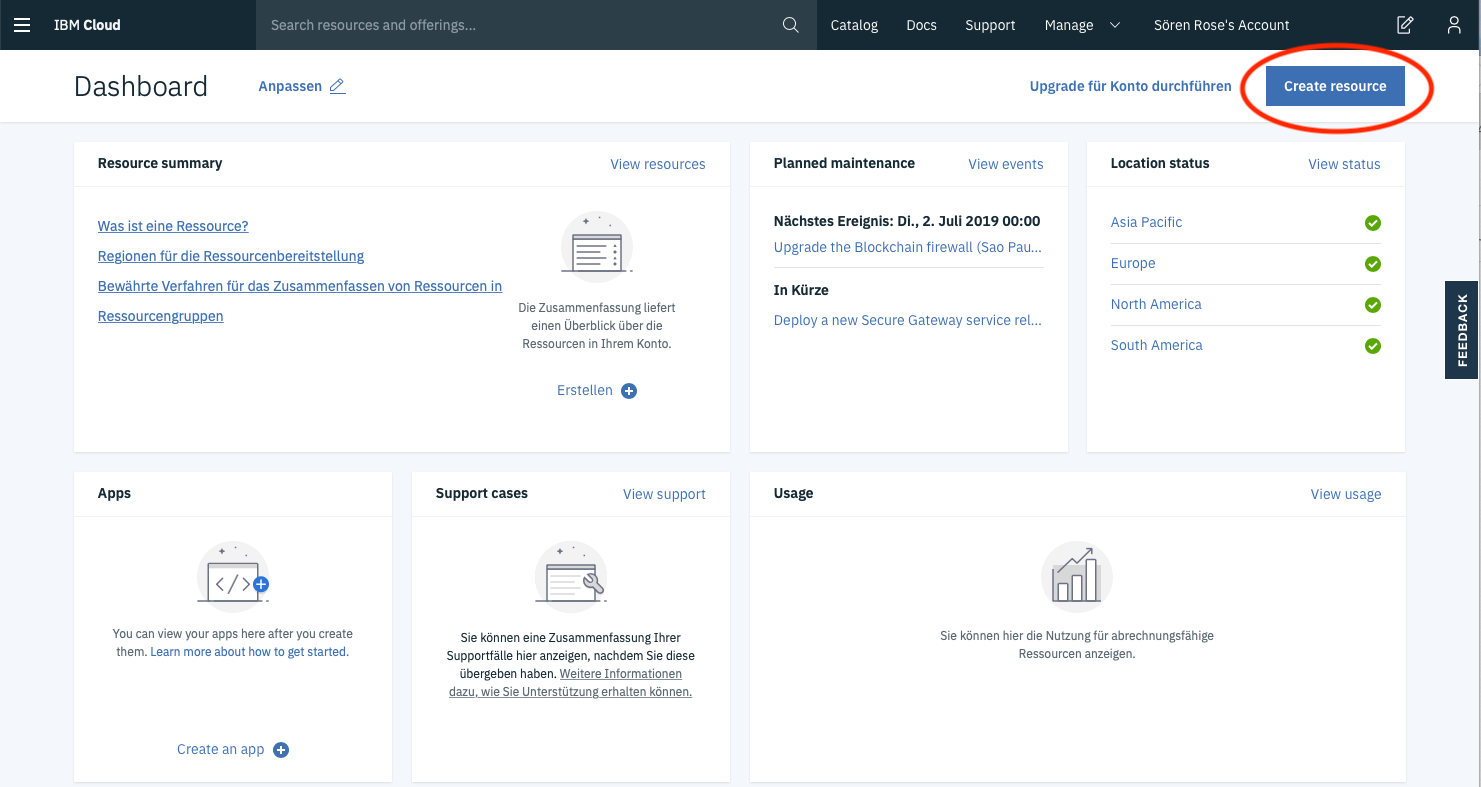The height and width of the screenshot is (787, 1481).
Task: Click the pencil icon beside Anpassen
Action: (338, 86)
